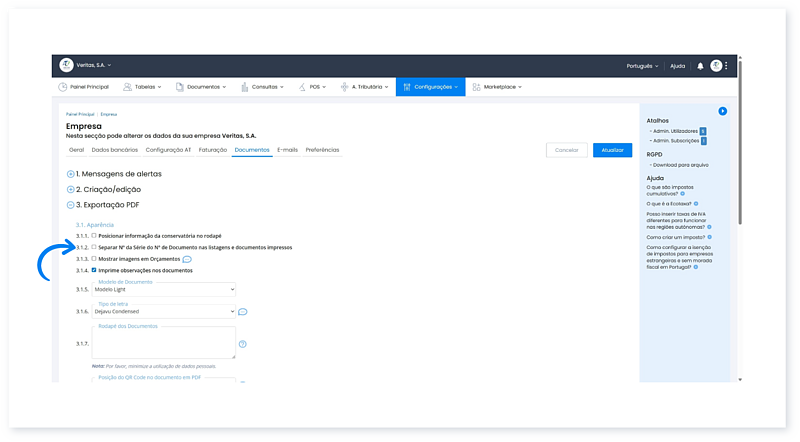Uncheck Imprime observações nos documentos
The height and width of the screenshot is (442, 800).
(94, 270)
